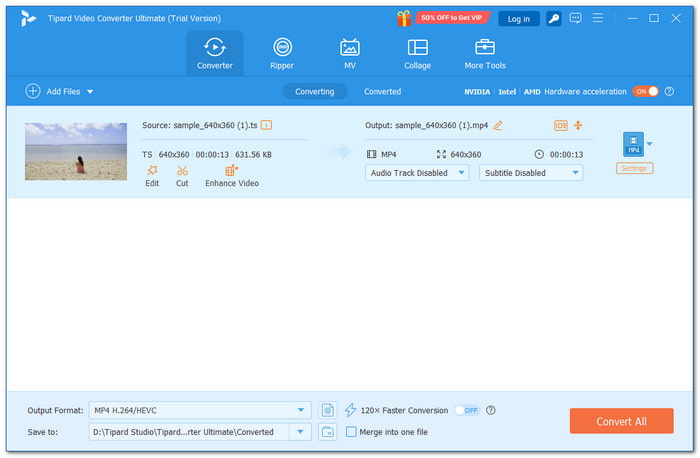Click the output resolution 640x360 icon
The image size is (700, 458).
pos(441,154)
